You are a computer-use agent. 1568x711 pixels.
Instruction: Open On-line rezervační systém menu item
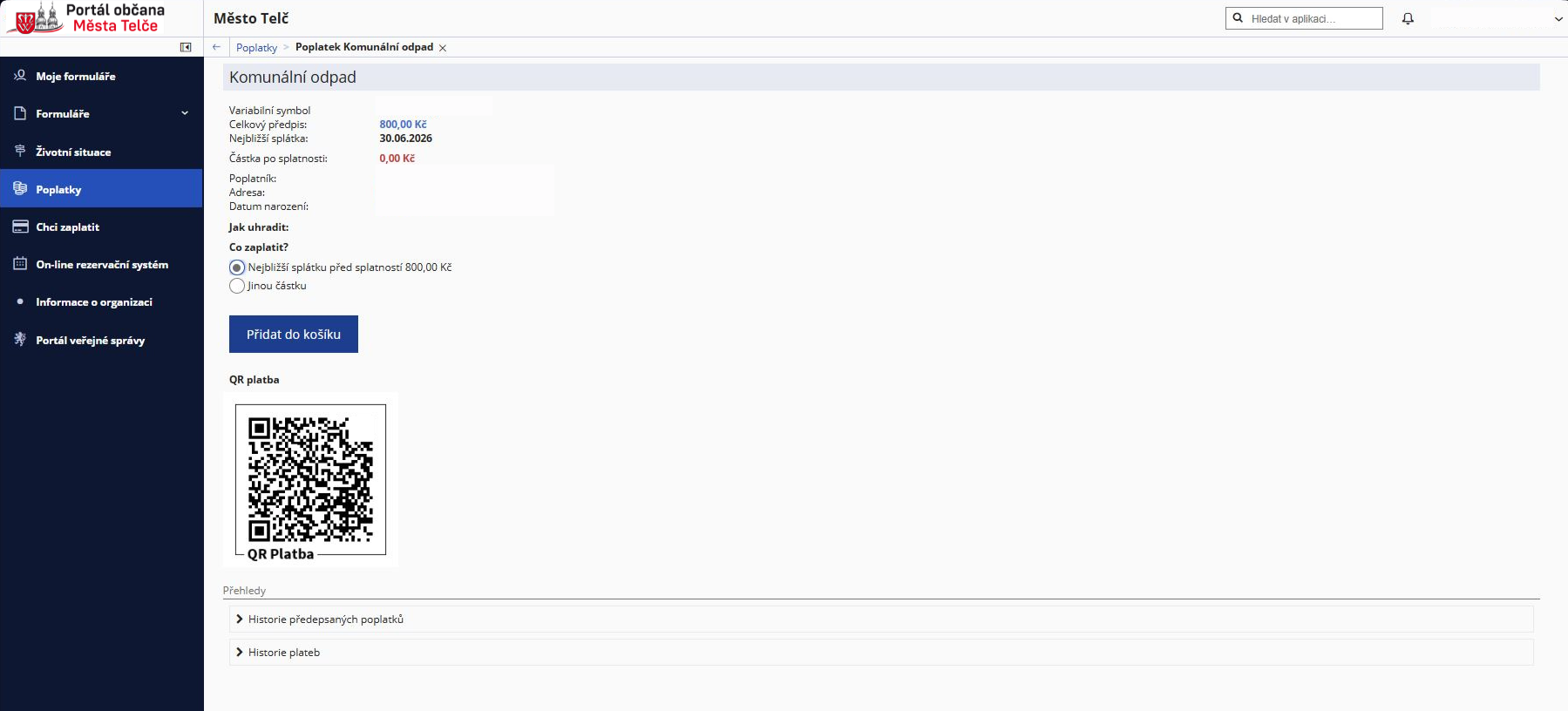[101, 264]
